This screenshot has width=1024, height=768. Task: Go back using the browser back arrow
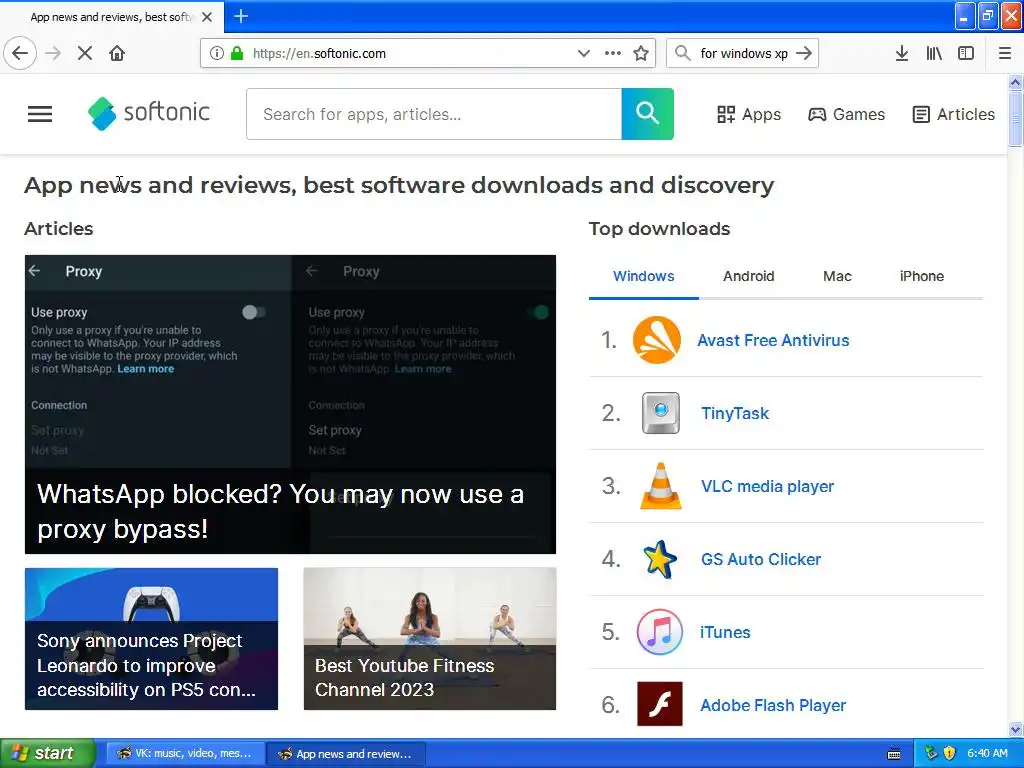[20, 53]
